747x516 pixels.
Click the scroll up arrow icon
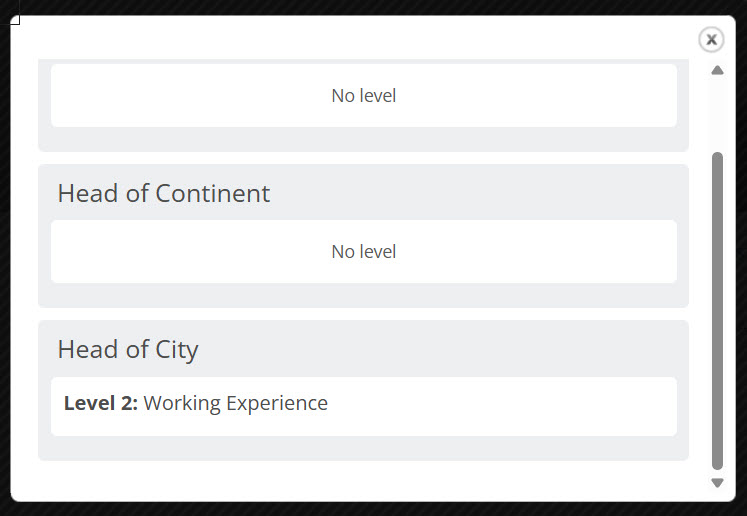click(x=717, y=70)
